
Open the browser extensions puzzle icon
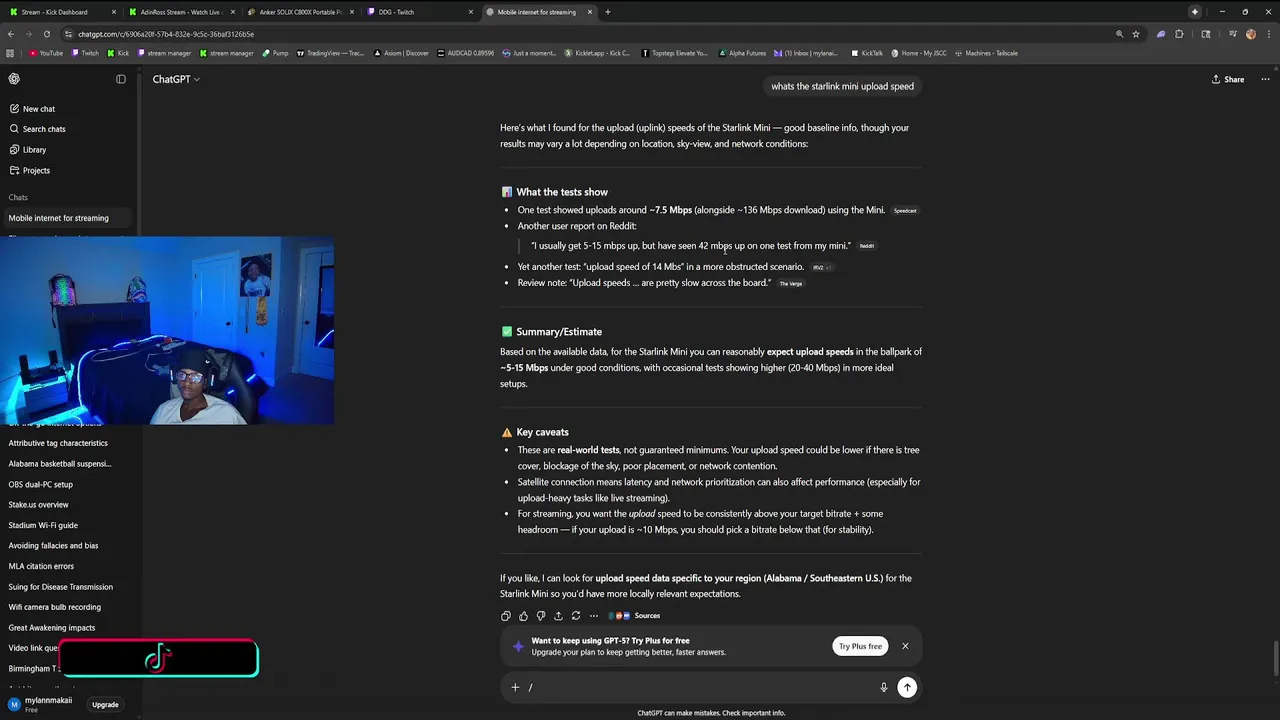tap(1180, 34)
